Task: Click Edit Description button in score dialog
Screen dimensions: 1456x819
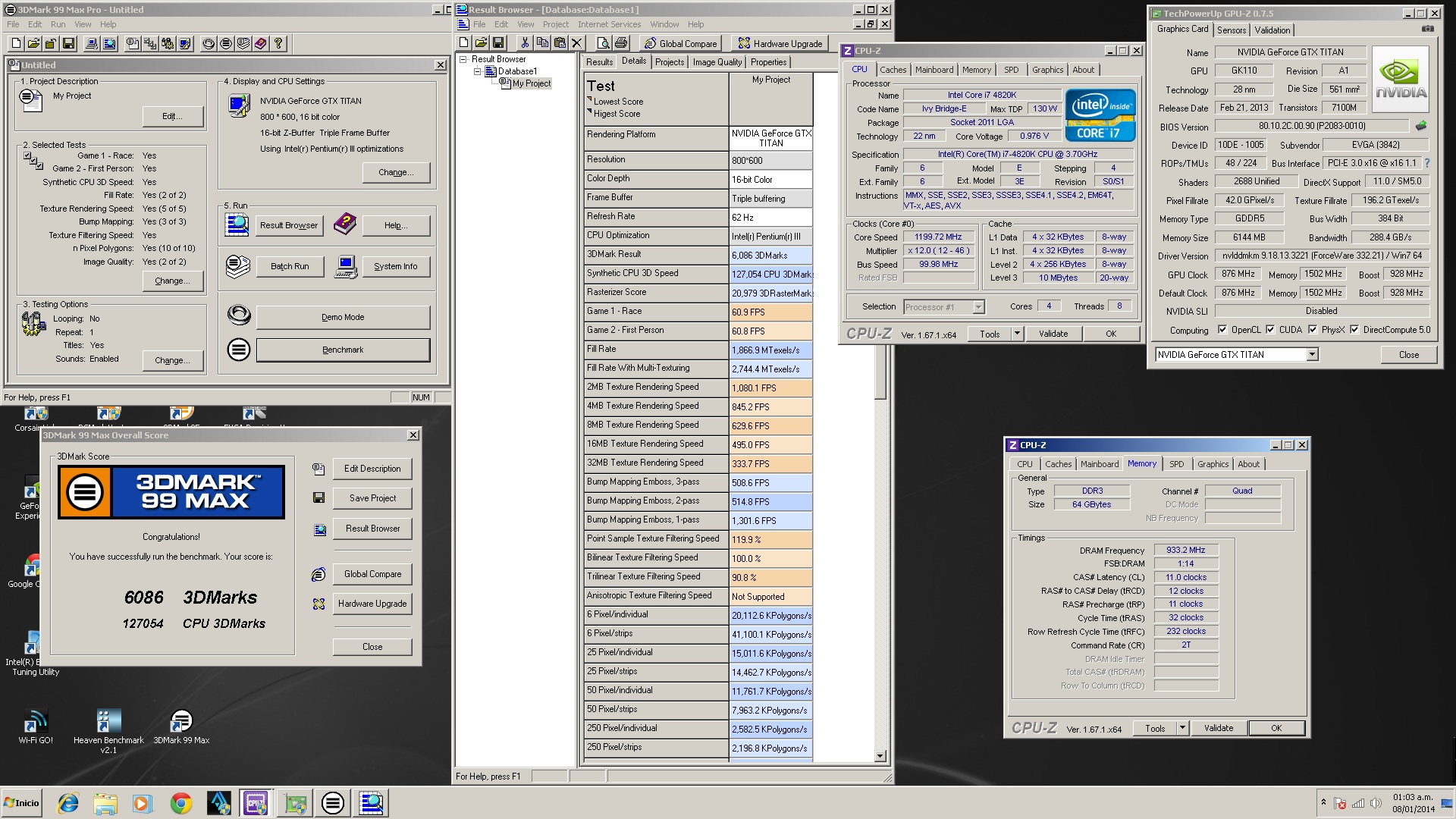Action: click(x=372, y=469)
